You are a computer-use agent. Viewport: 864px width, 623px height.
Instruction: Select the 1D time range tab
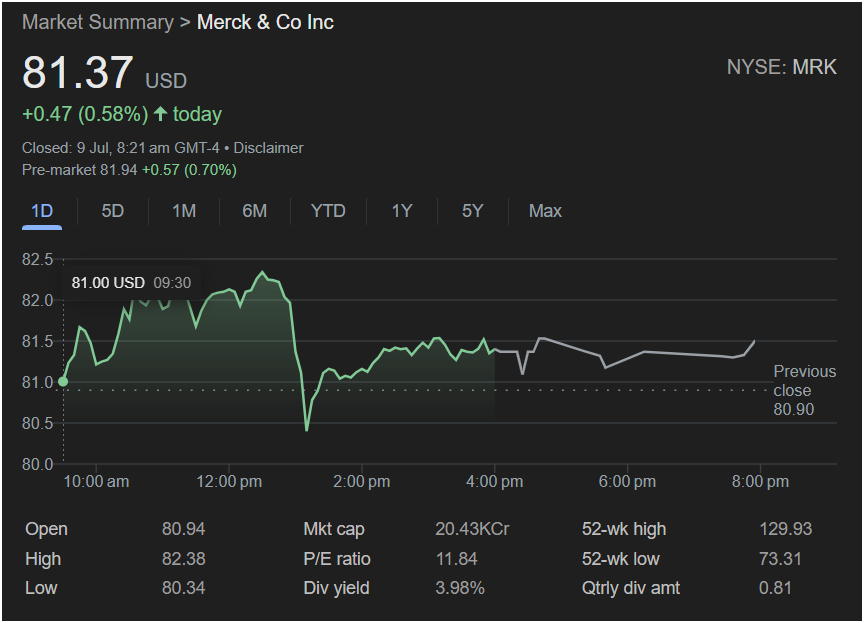[x=42, y=211]
